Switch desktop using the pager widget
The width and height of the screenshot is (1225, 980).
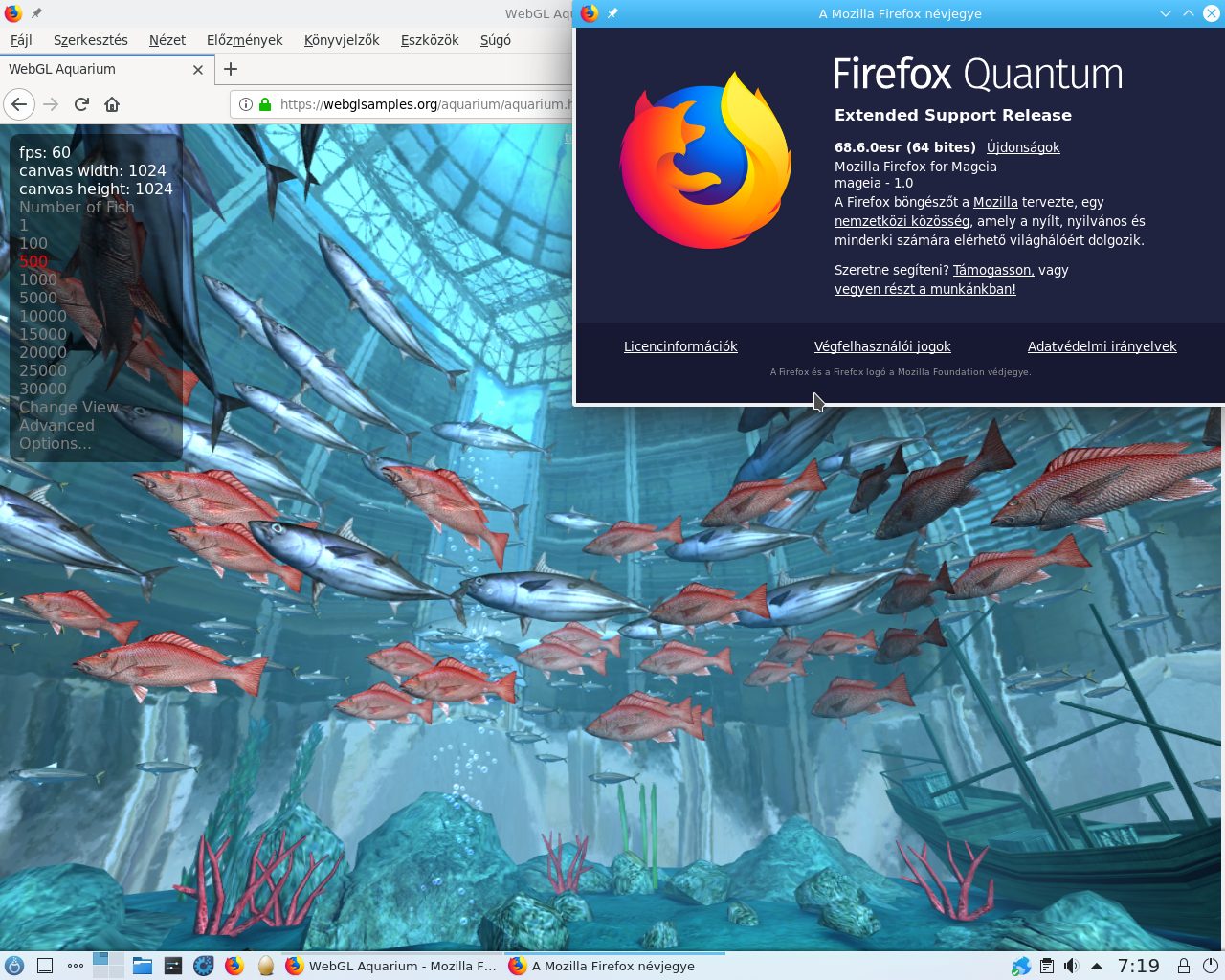tap(108, 966)
